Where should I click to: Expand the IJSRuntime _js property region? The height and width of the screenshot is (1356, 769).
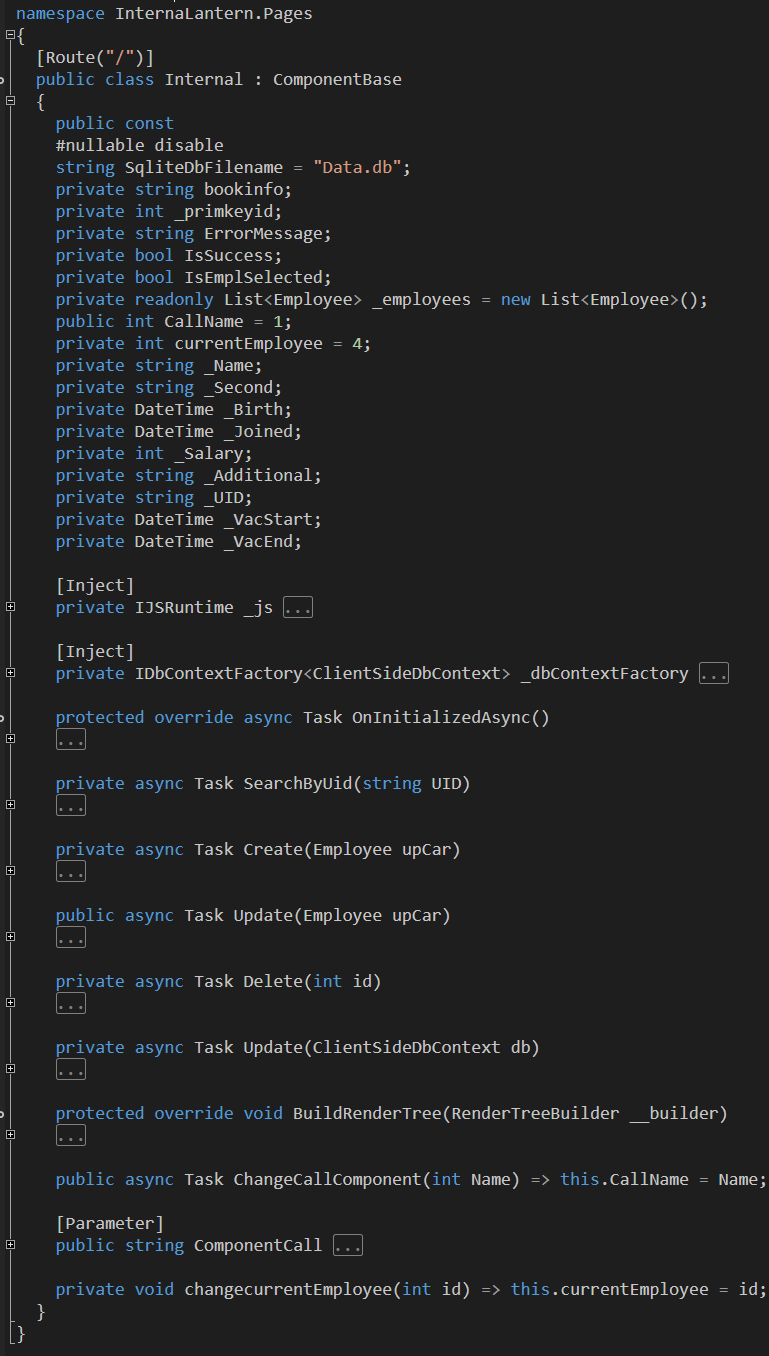(x=10, y=607)
